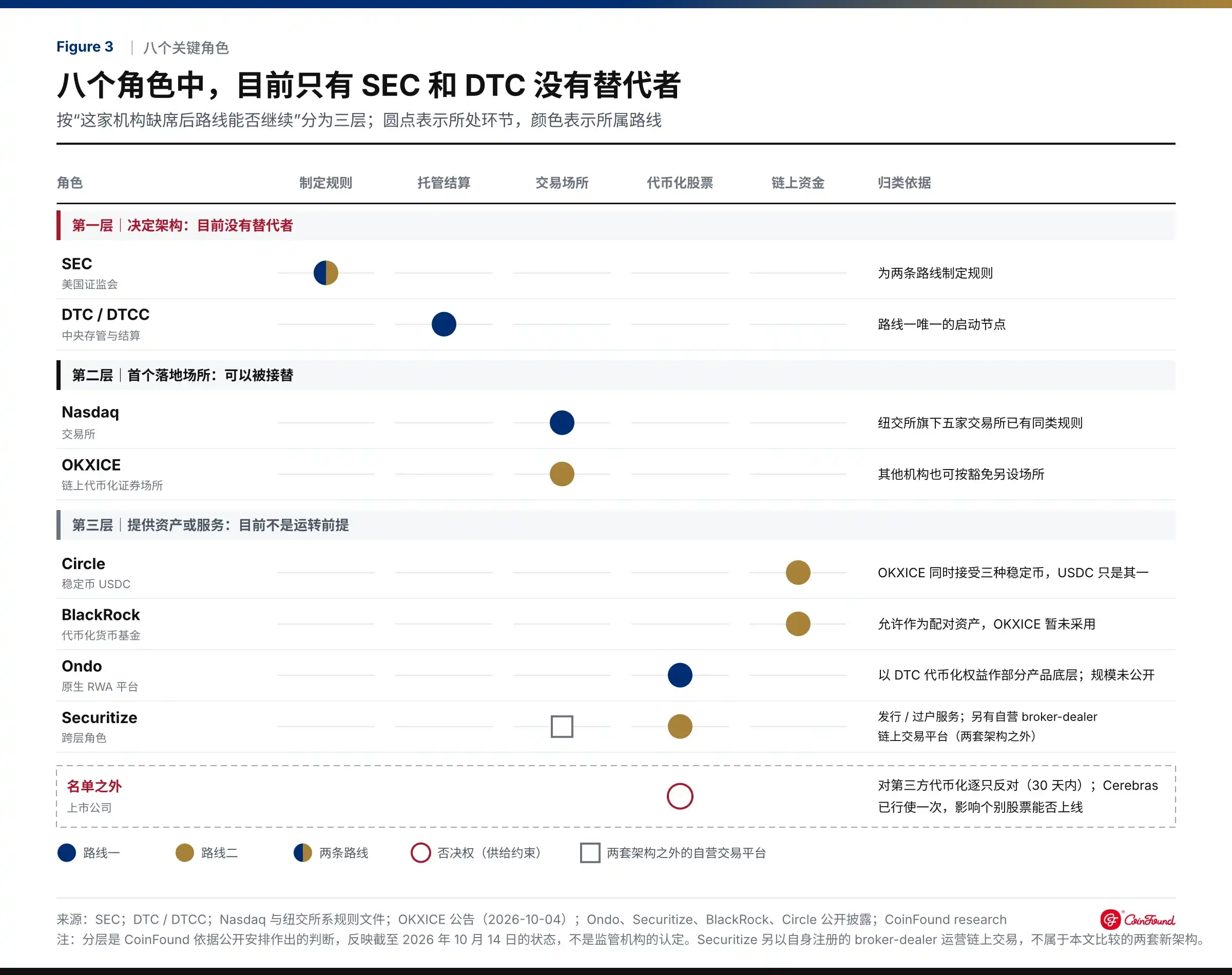Click the 第三层 提供资产或服务 section heading

[x=210, y=525]
